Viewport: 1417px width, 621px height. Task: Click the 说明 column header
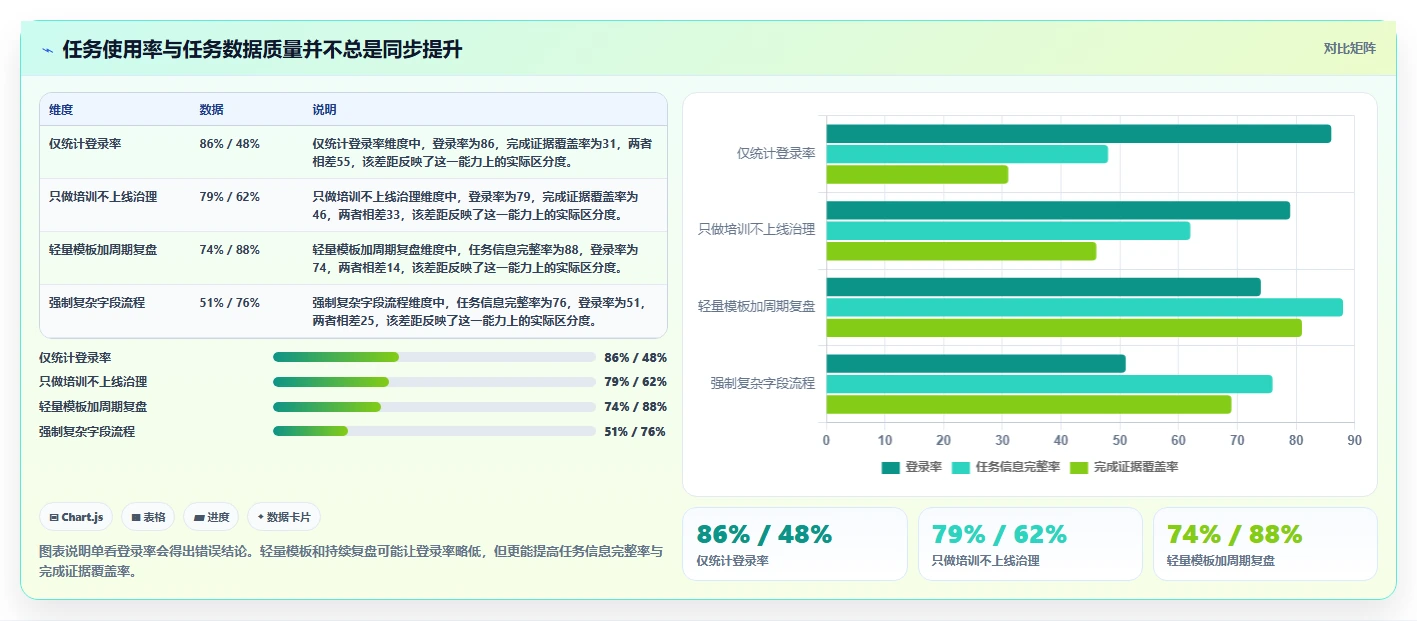click(325, 110)
